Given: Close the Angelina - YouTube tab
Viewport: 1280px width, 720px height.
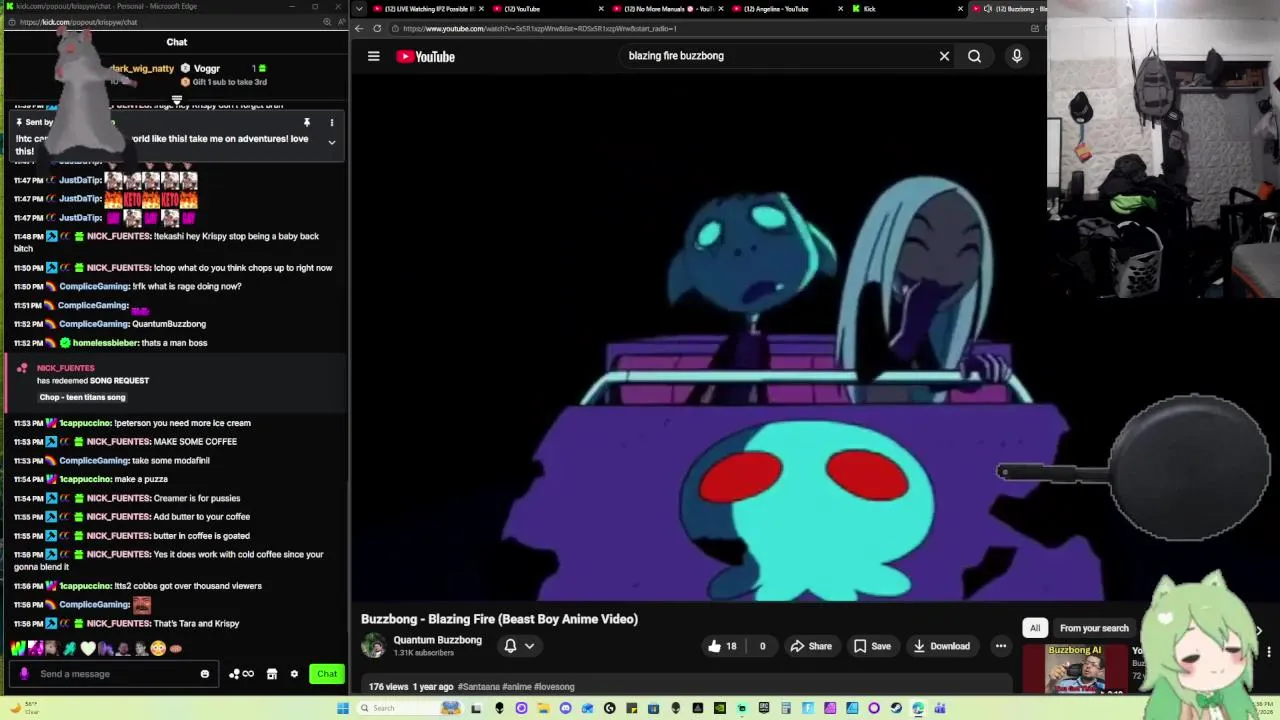Looking at the screenshot, I should coord(841,9).
